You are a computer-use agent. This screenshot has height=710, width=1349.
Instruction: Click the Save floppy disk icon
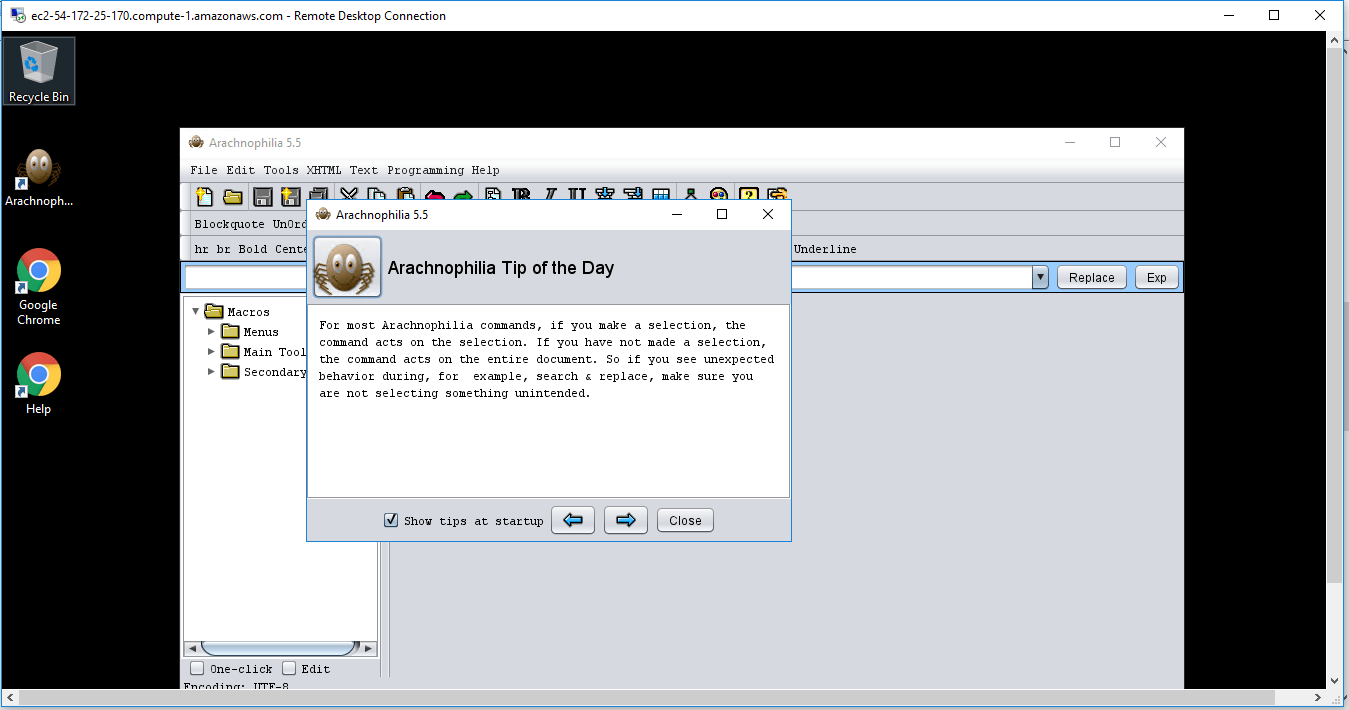(263, 197)
